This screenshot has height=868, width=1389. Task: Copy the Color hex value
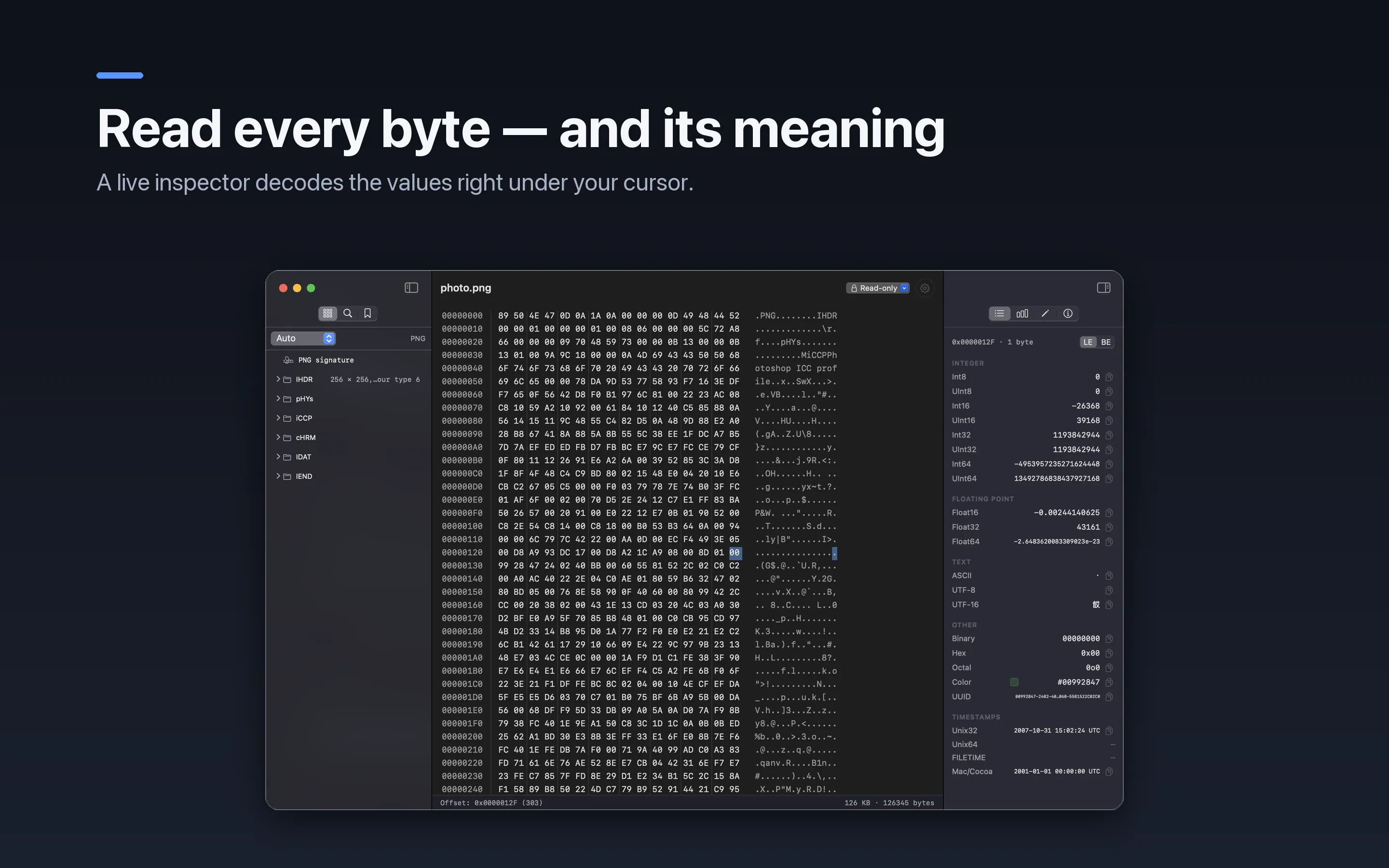[x=1109, y=682]
